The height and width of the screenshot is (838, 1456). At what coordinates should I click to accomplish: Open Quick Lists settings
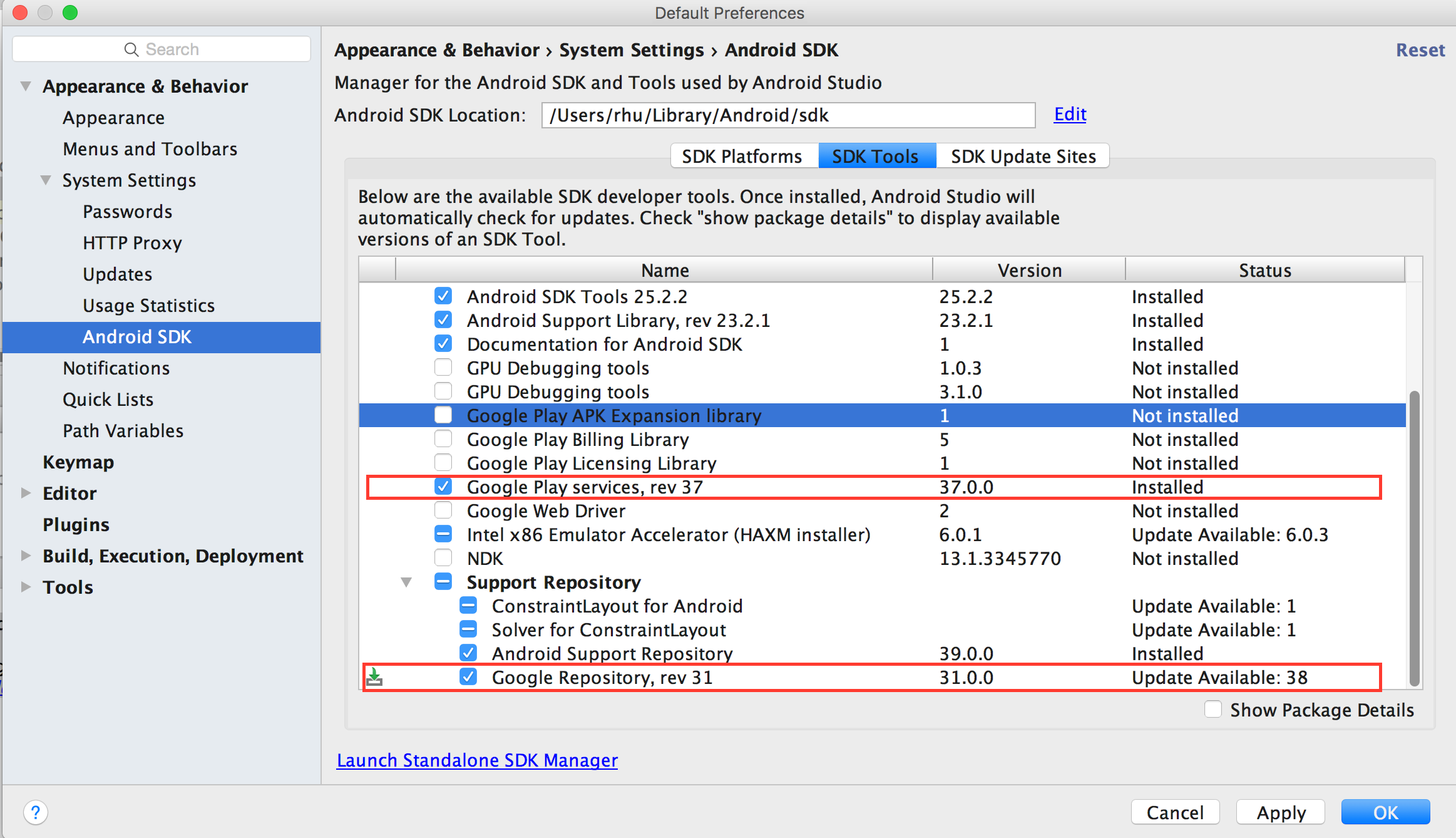[108, 400]
